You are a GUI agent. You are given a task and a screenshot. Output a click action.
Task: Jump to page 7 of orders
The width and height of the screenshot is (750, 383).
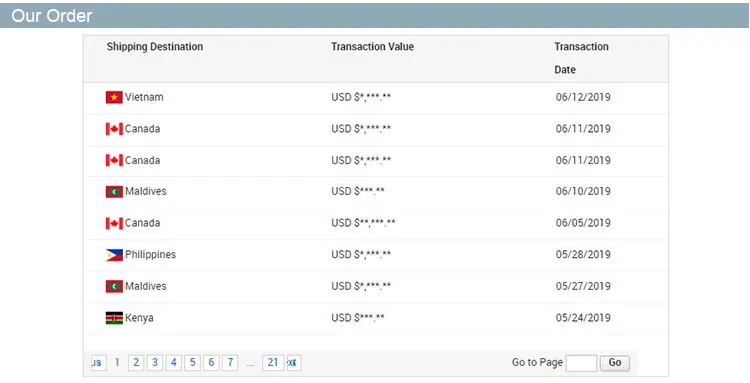pyautogui.click(x=230, y=362)
